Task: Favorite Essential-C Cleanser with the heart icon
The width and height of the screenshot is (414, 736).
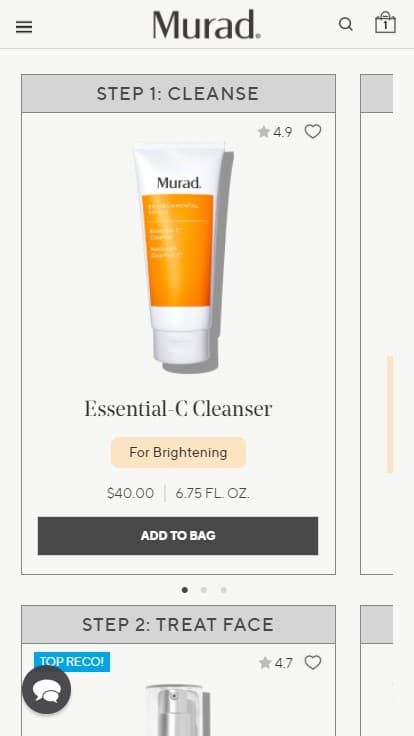Action: click(x=313, y=131)
